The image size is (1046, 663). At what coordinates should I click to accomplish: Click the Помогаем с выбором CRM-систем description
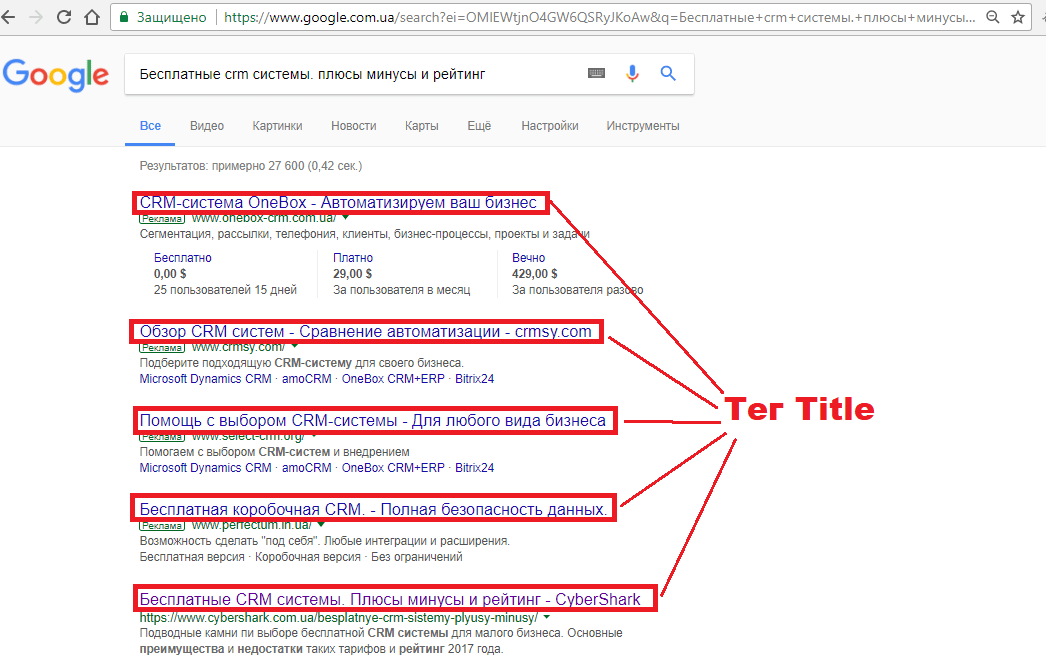pos(274,452)
